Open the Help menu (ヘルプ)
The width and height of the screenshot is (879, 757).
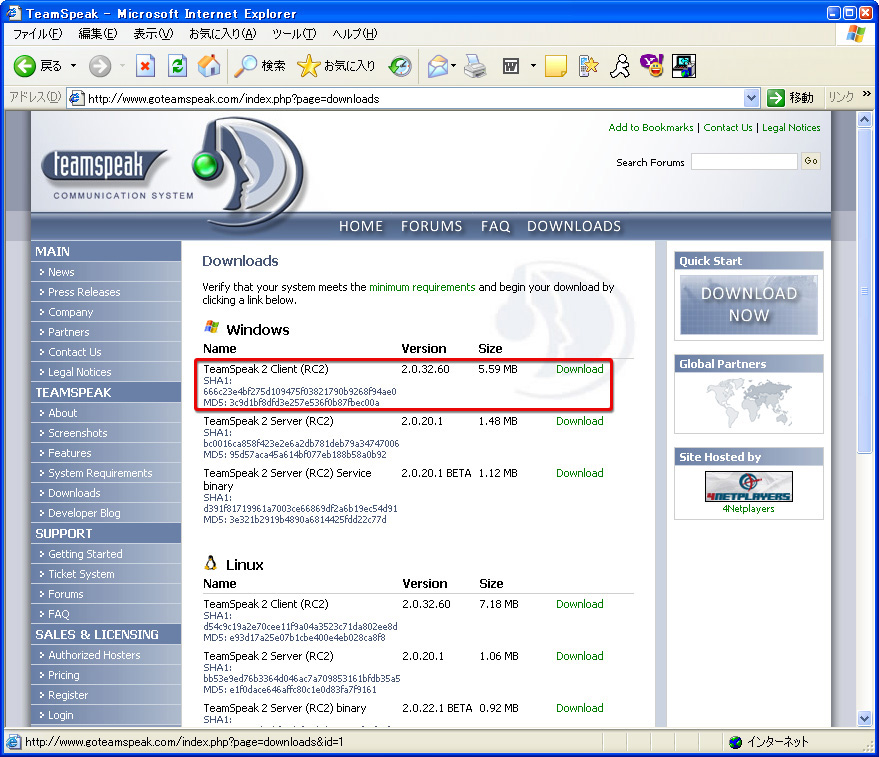[x=355, y=34]
